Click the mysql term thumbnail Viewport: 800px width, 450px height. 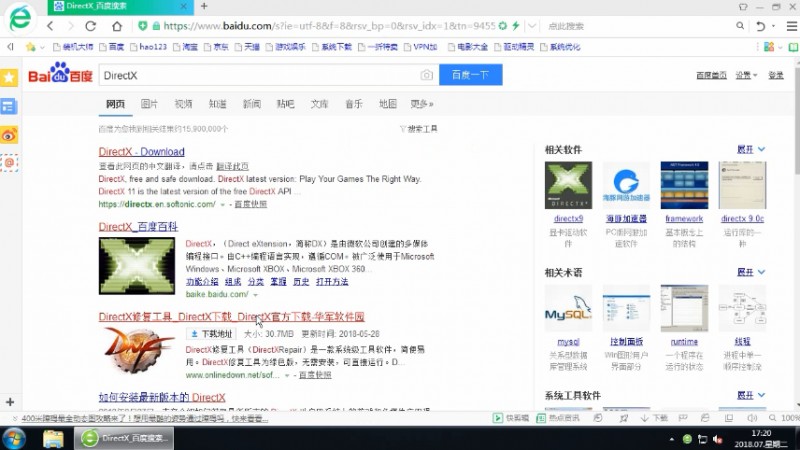(568, 308)
